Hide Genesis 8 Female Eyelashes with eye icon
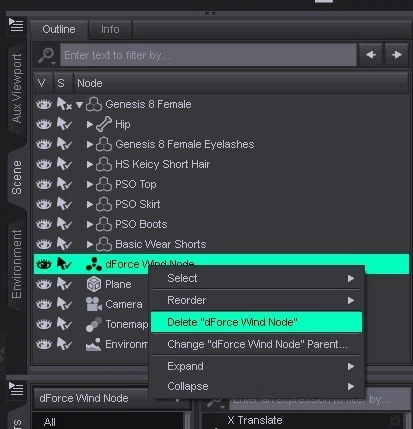The width and height of the screenshot is (413, 429). coord(44,144)
